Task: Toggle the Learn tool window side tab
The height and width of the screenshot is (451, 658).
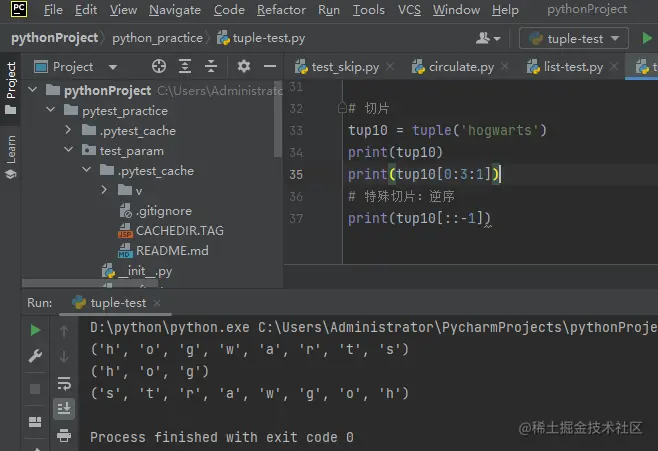Action: [11, 156]
